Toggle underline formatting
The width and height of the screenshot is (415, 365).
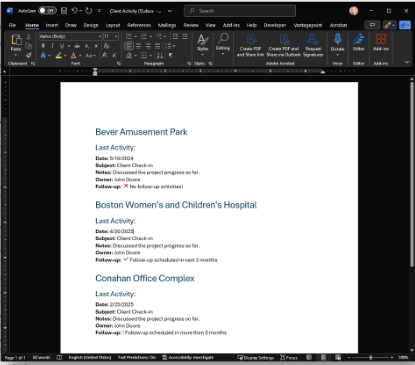coord(62,46)
